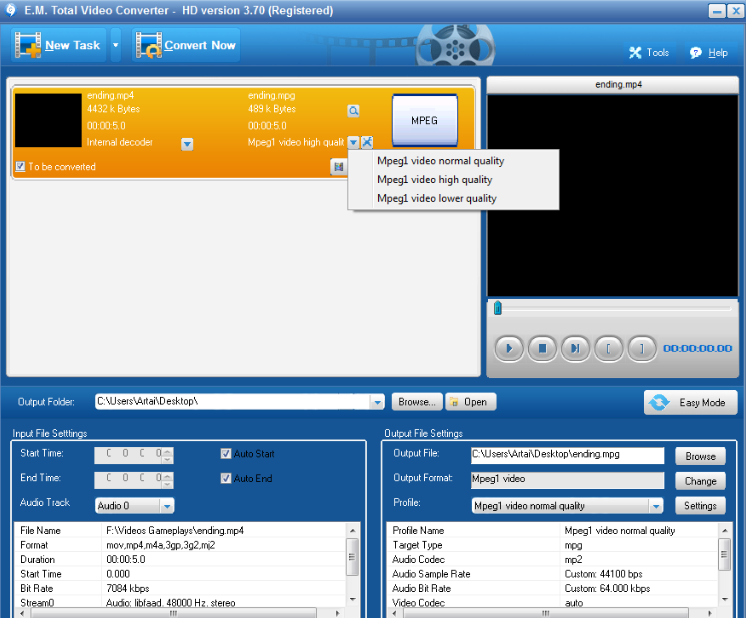Open the Tools menu
Image resolution: width=746 pixels, height=618 pixels.
pyautogui.click(x=649, y=52)
